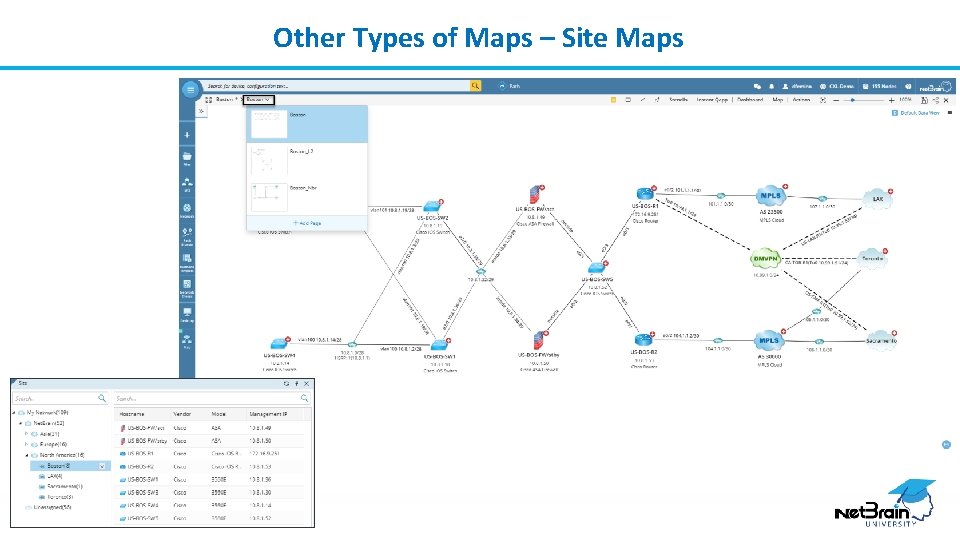Open the site hierarchy icon in sidebar
Viewport: 960px width, 540px height.
point(187,184)
